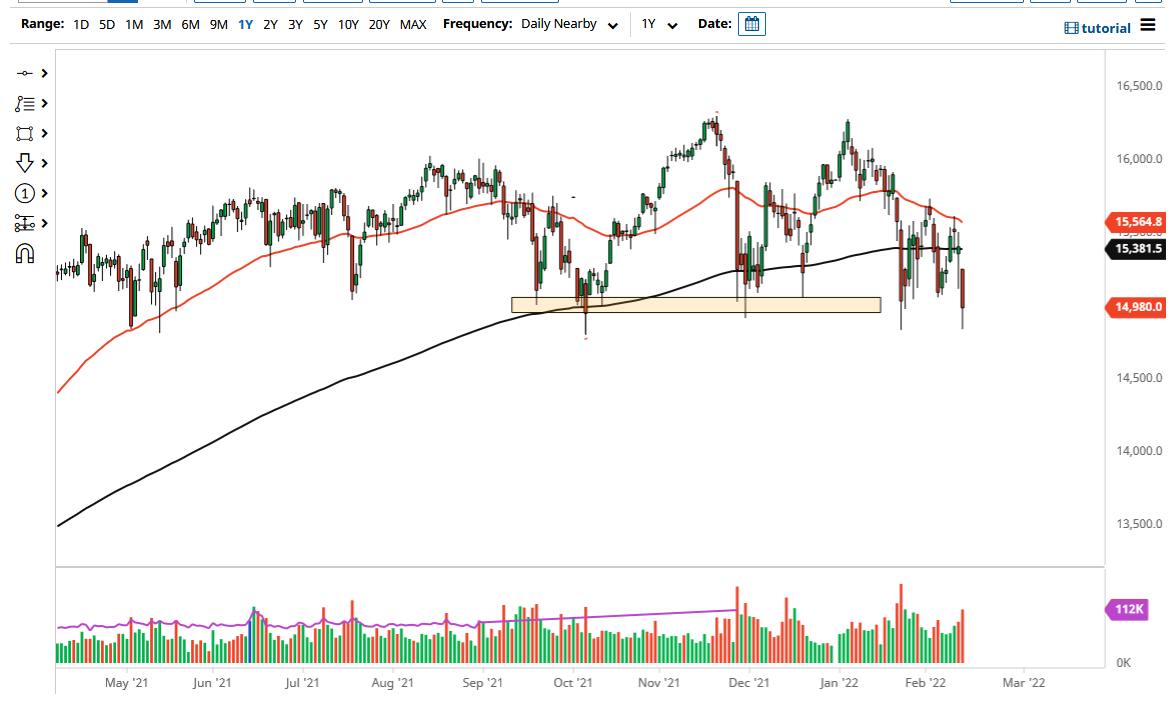Activate the MAX range setting
Viewport: 1173px width, 711px height.
pos(413,24)
